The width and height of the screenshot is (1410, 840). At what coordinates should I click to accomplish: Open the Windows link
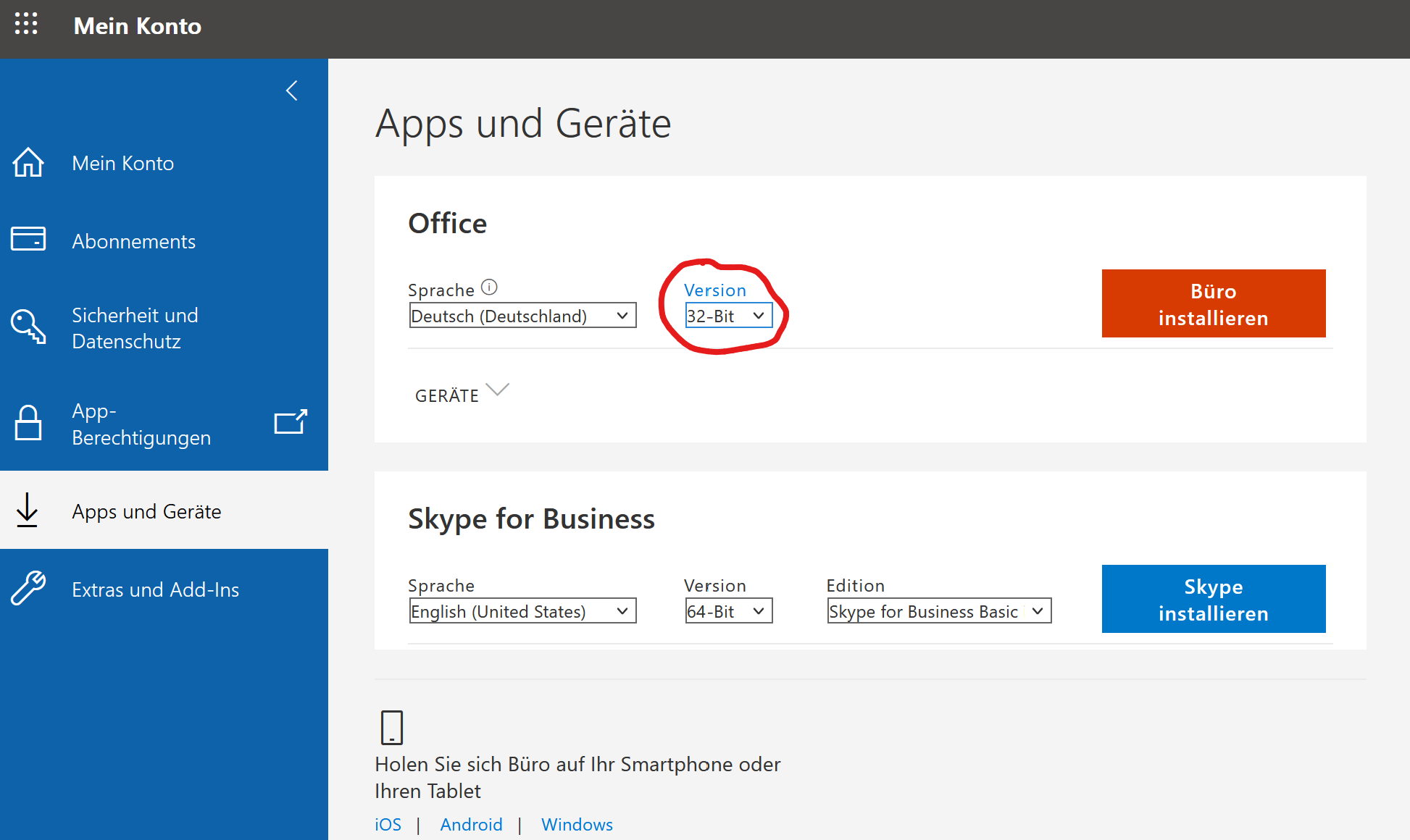tap(577, 825)
